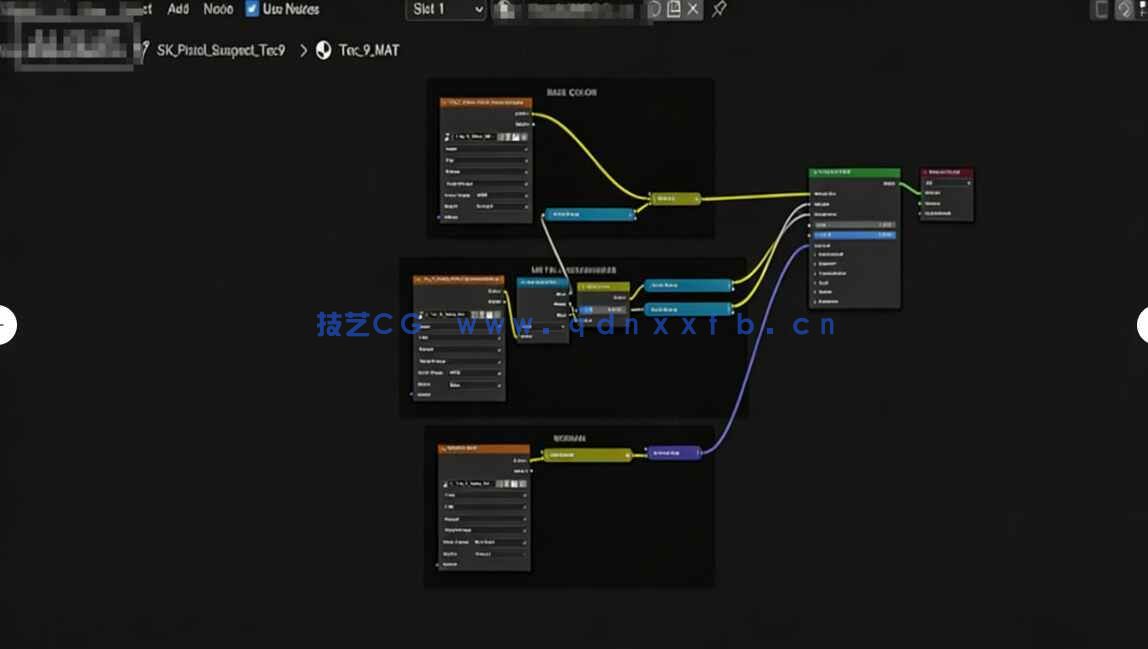This screenshot has height=649, width=1148.
Task: Click the pin icon in header
Action: point(719,10)
